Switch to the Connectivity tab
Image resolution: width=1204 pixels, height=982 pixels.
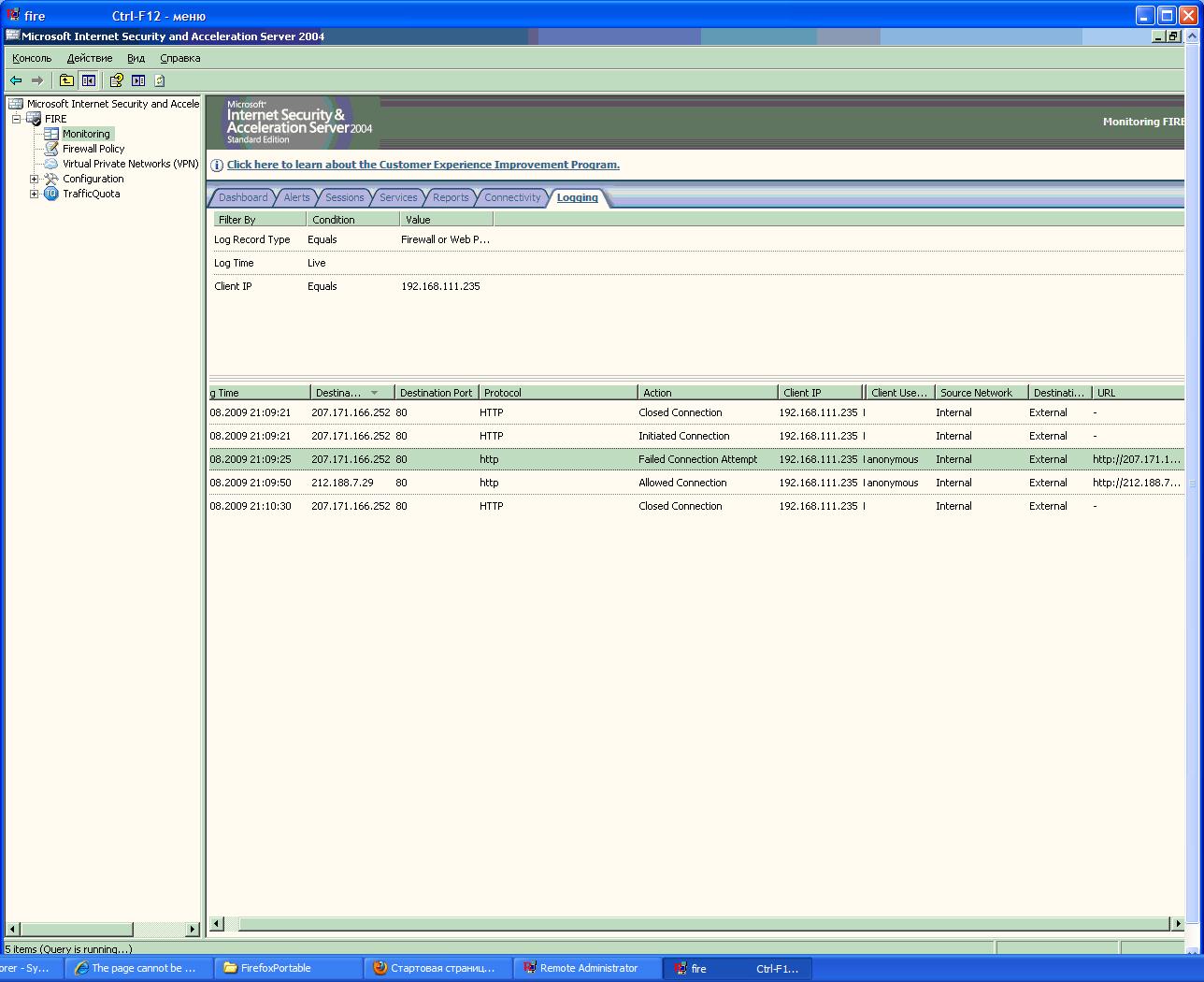click(x=512, y=197)
